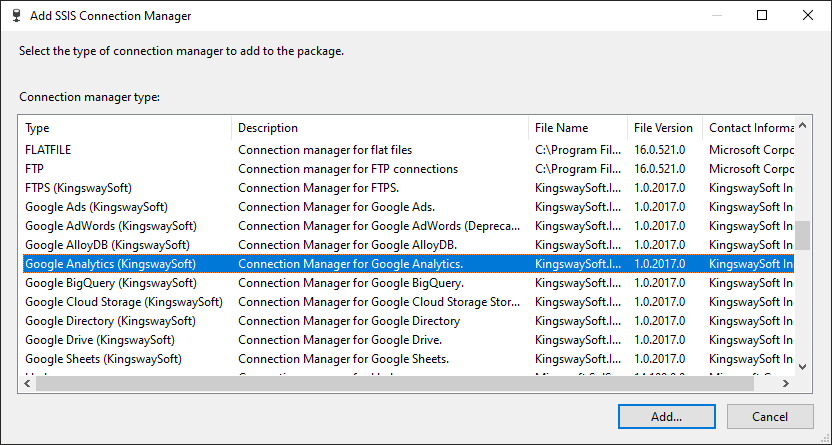Pick Google AdWords (KingswaySoft) entry
This screenshot has height=445, width=832.
(409, 226)
